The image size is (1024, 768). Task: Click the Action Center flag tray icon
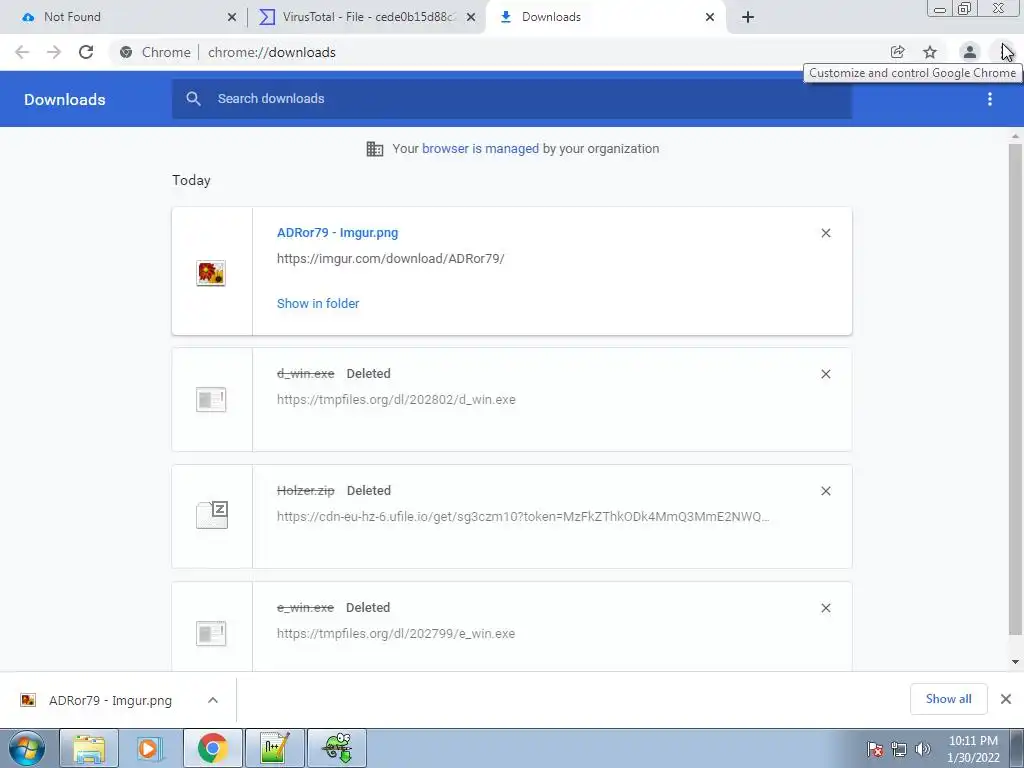(875, 749)
